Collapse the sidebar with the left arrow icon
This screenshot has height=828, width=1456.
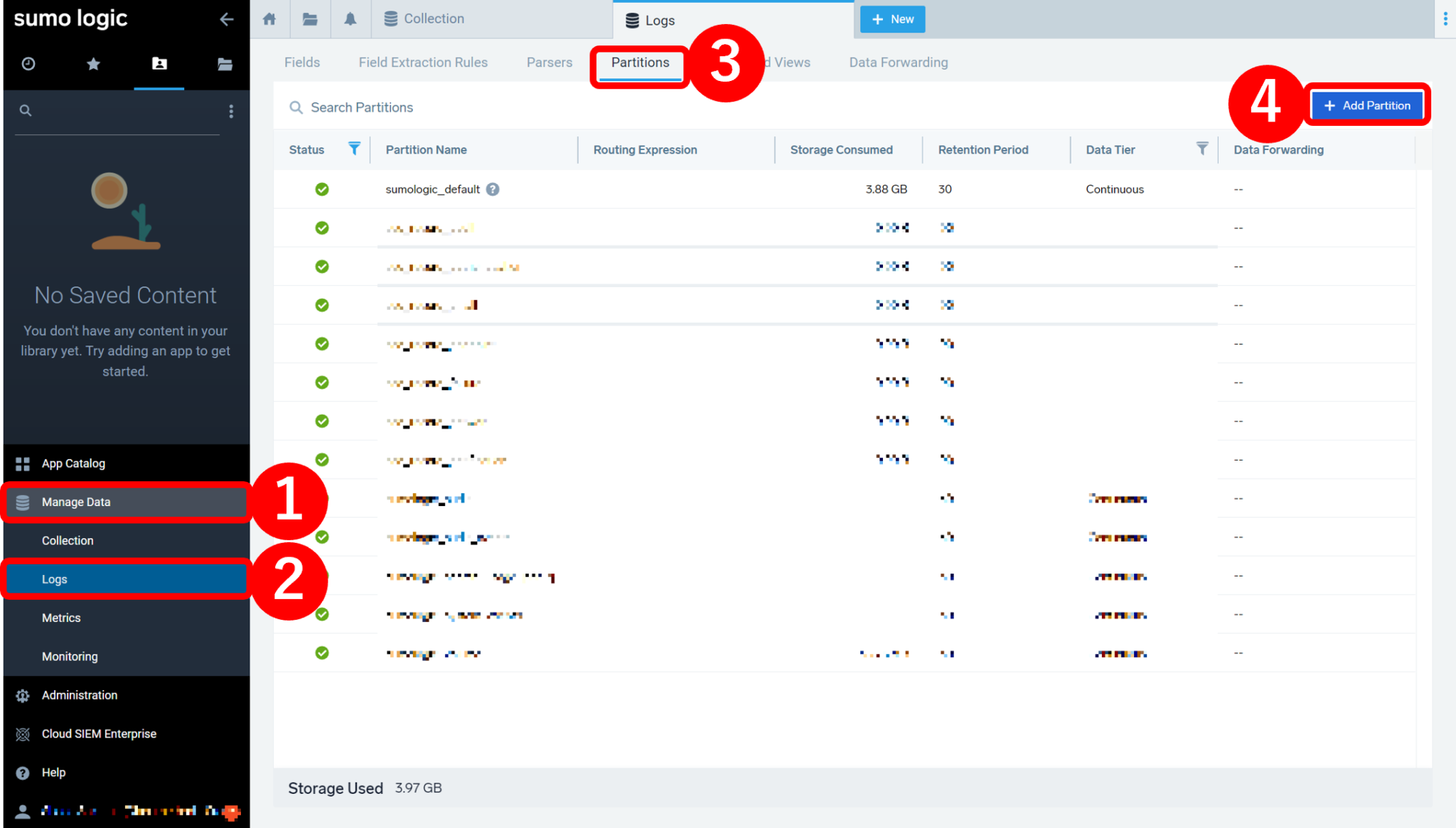pyautogui.click(x=226, y=19)
